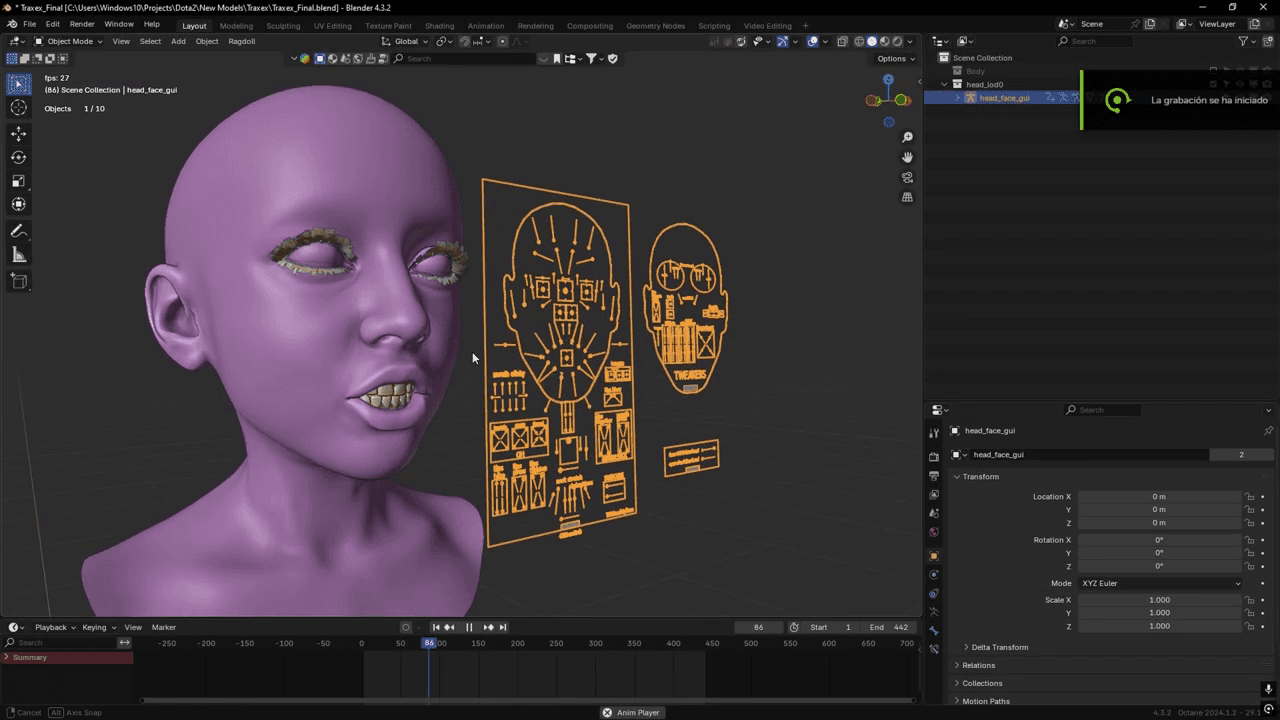1280x720 pixels.
Task: Toggle the viewport snap magnet
Action: tap(465, 41)
